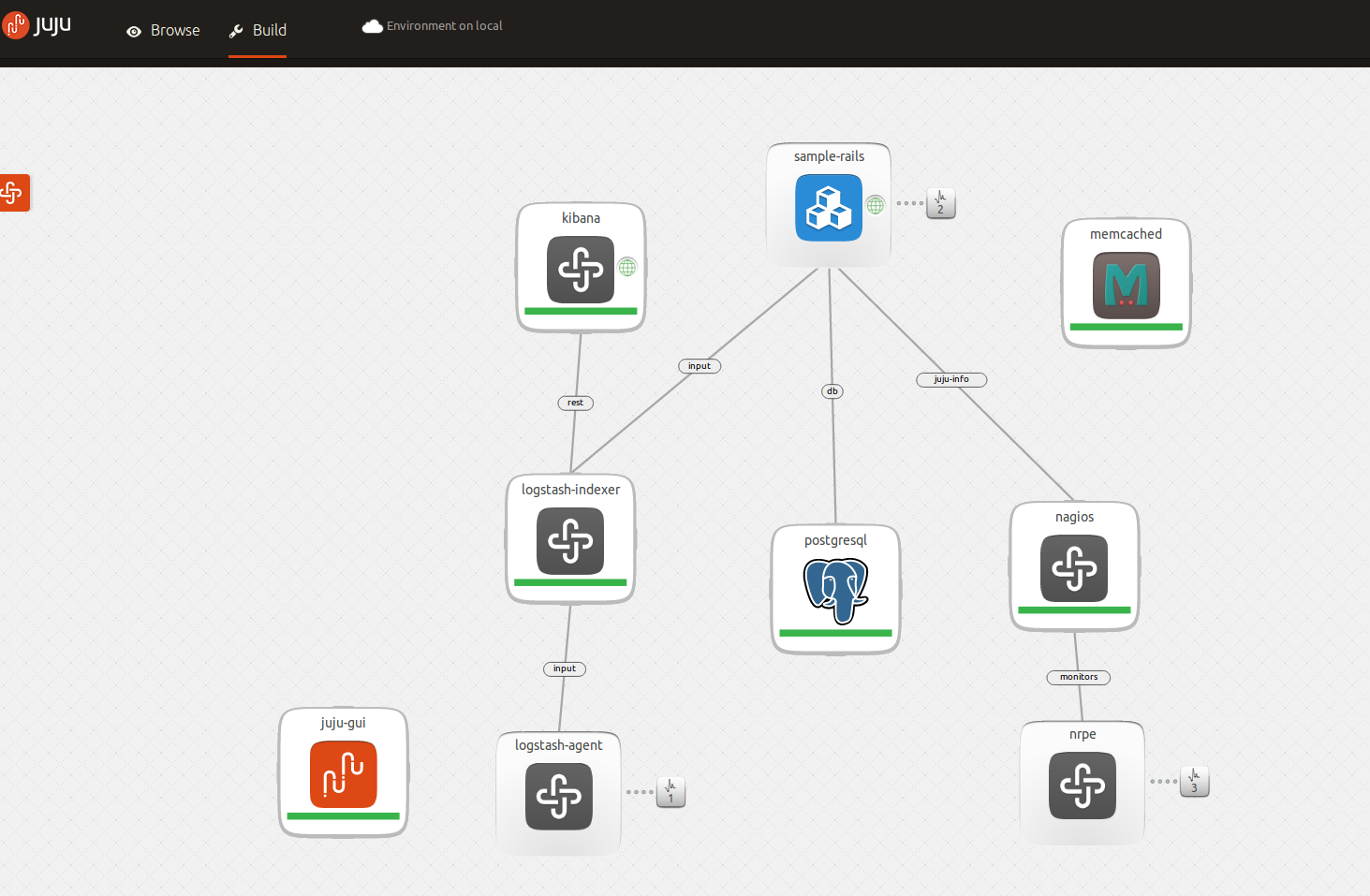Open the Browse tab
This screenshot has width=1370, height=896.
[163, 30]
